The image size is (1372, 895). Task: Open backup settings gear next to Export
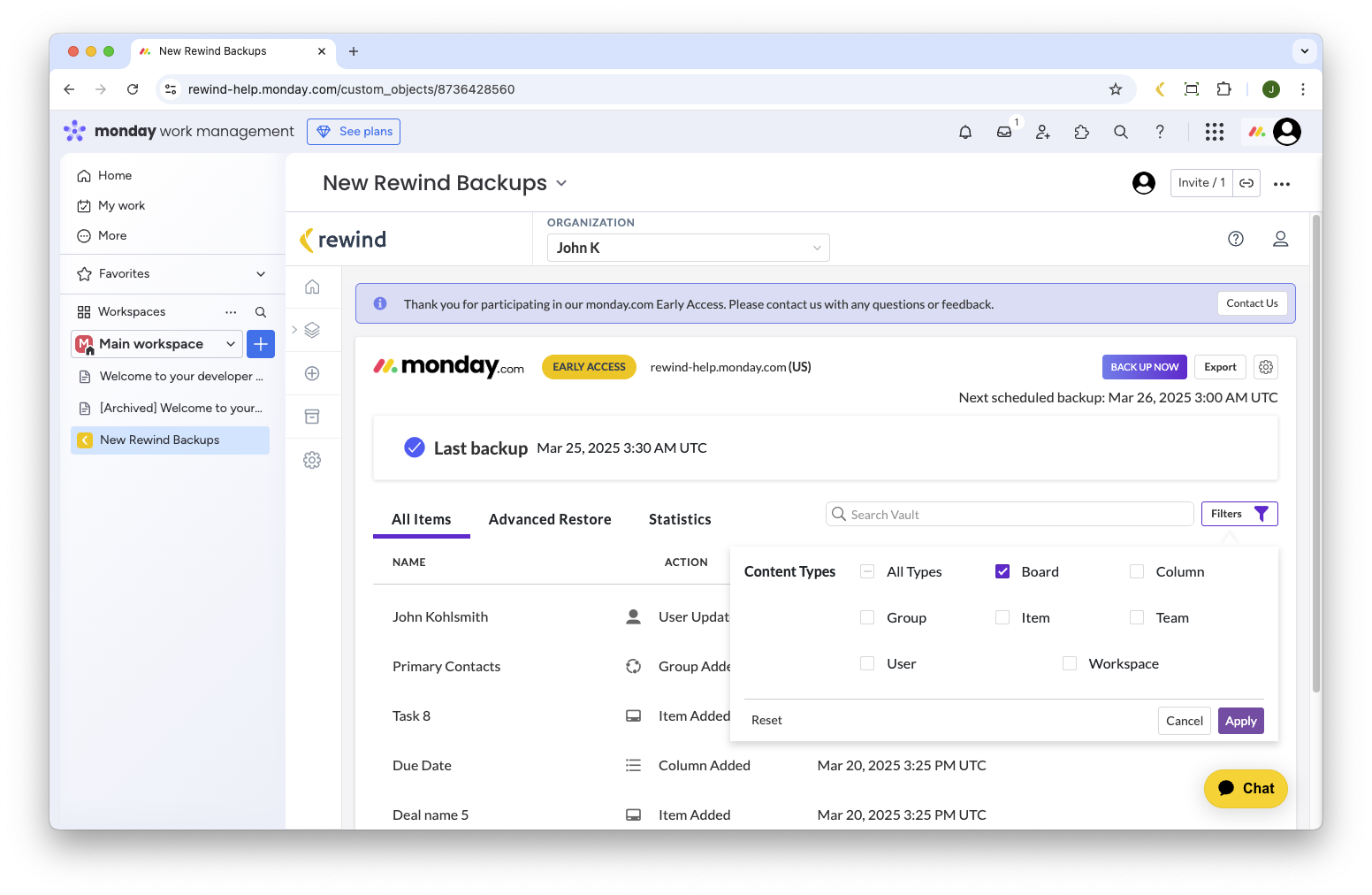pyautogui.click(x=1266, y=367)
